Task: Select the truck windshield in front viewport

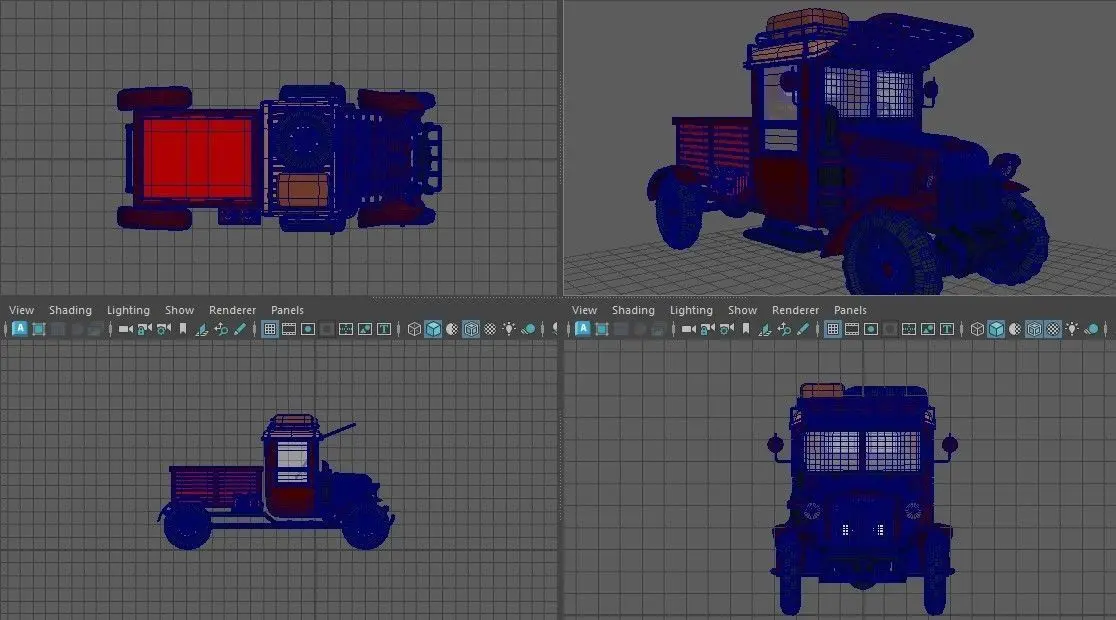Action: click(x=862, y=451)
